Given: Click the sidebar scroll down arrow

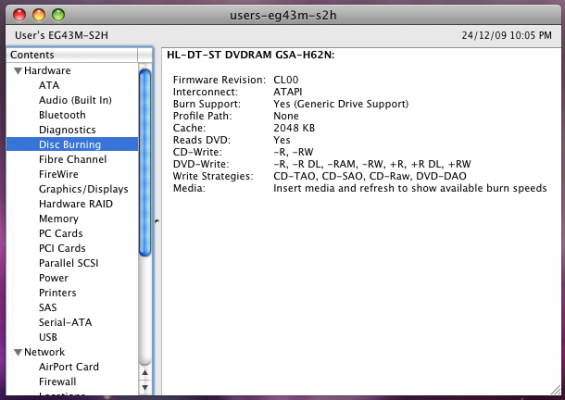Looking at the screenshot, I should [145, 387].
